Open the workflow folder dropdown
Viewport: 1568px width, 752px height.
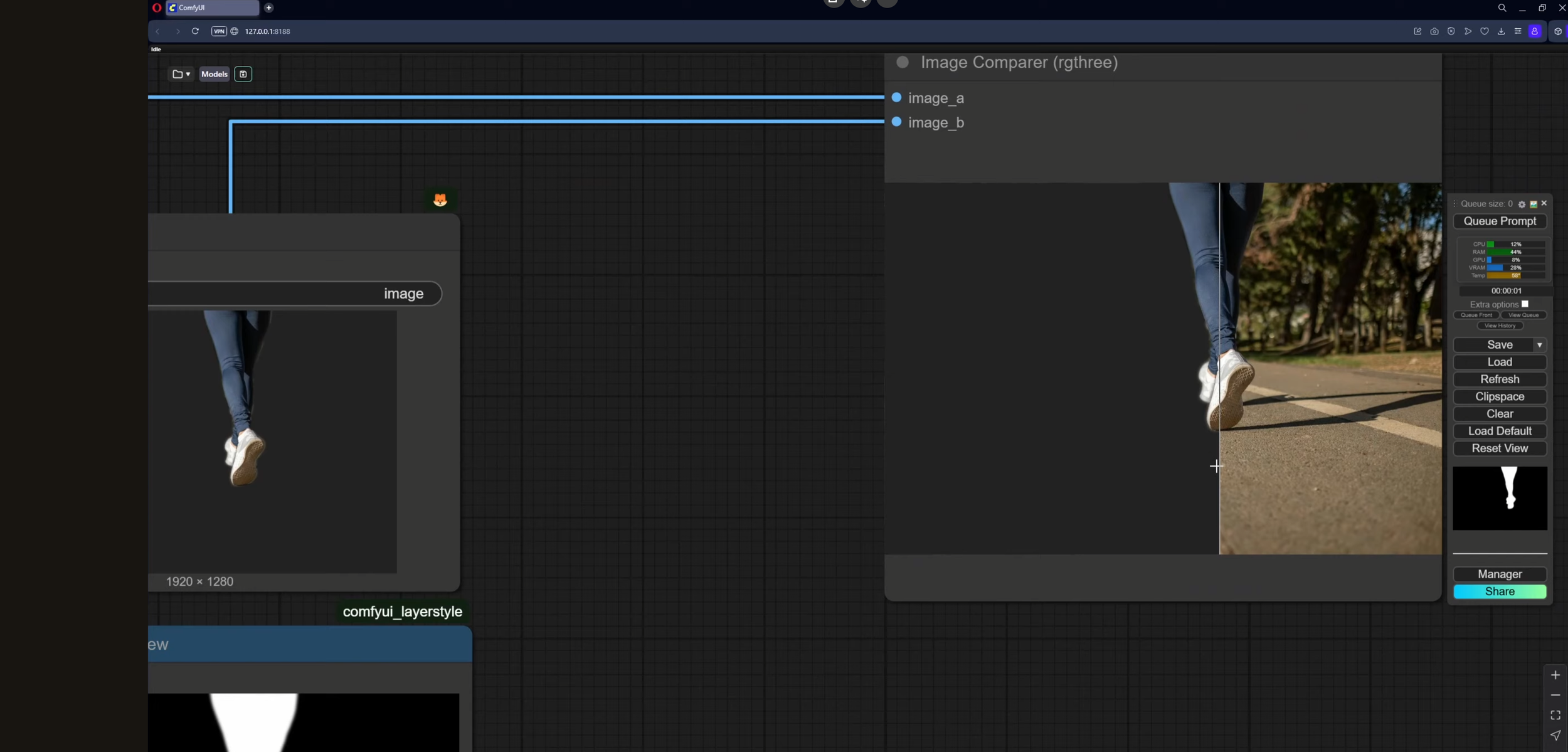[x=181, y=74]
